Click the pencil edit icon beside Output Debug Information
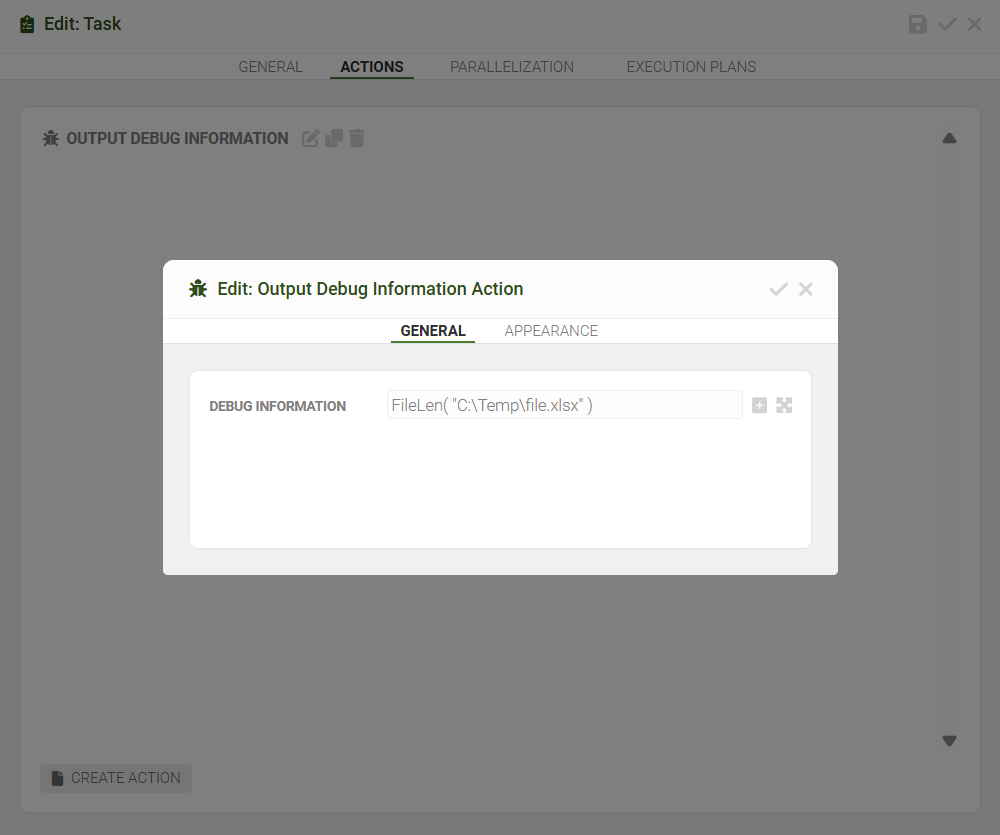 (x=311, y=139)
